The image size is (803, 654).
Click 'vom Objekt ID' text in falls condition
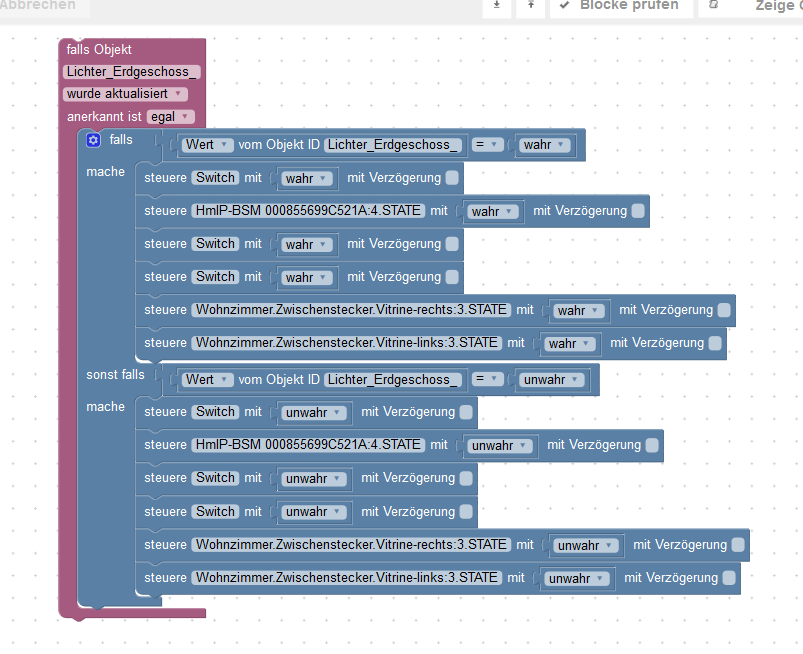[x=279, y=145]
